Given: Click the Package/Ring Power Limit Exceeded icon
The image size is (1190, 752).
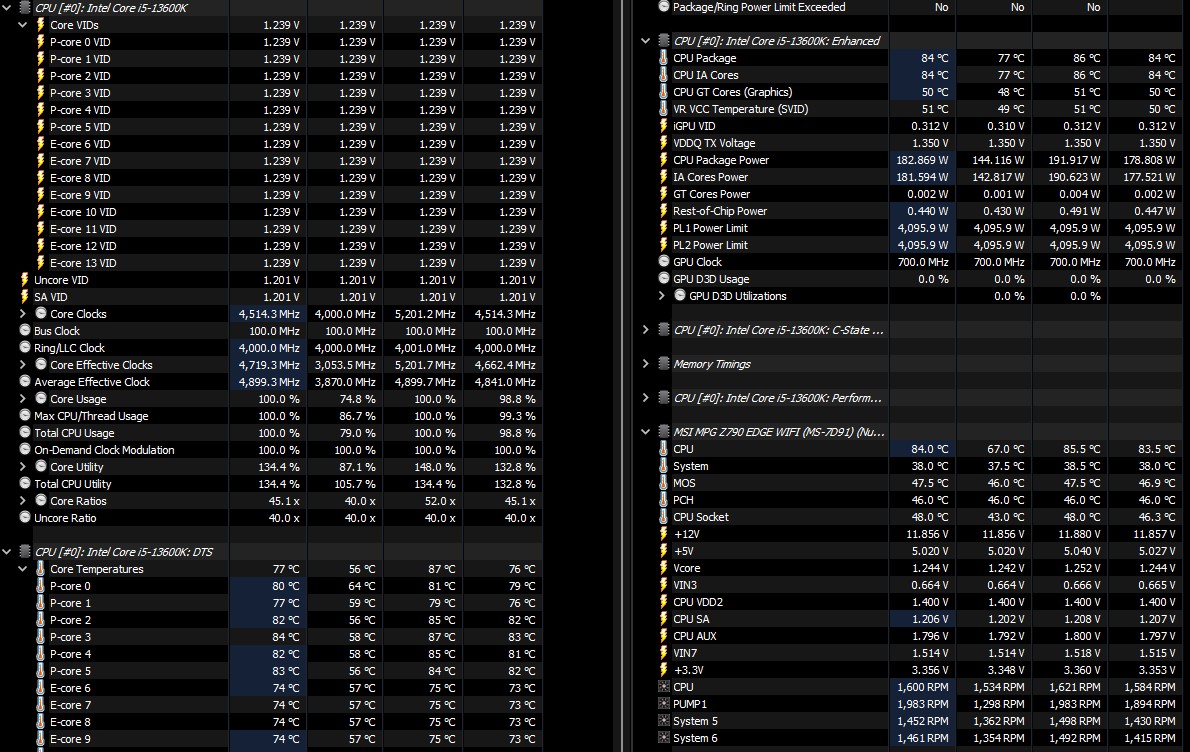Looking at the screenshot, I should (x=664, y=7).
